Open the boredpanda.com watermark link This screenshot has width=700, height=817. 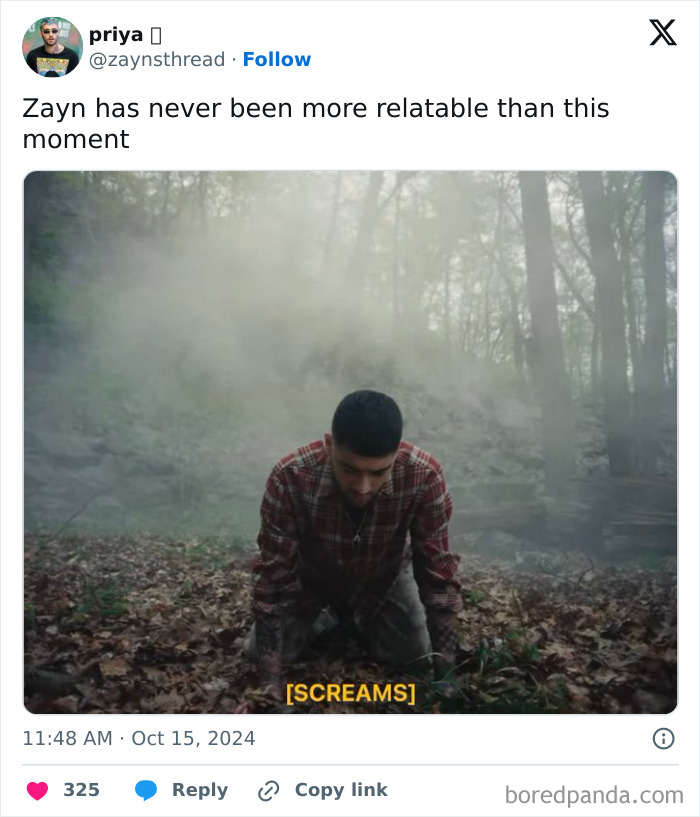[597, 790]
